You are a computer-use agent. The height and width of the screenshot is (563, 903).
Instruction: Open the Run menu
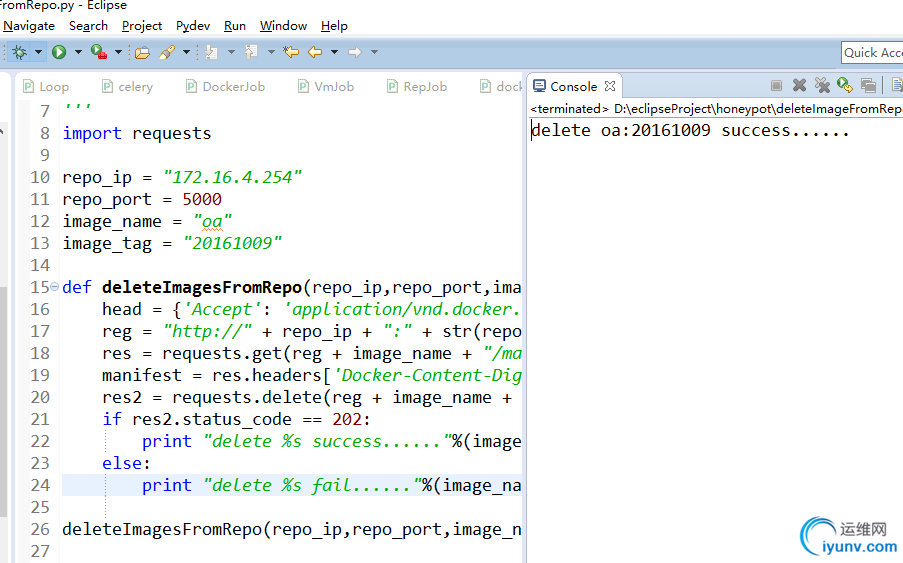click(x=234, y=26)
